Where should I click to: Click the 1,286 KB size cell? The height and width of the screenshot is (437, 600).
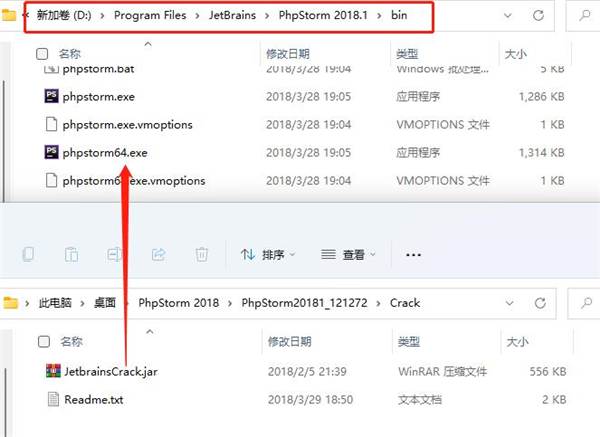click(541, 96)
